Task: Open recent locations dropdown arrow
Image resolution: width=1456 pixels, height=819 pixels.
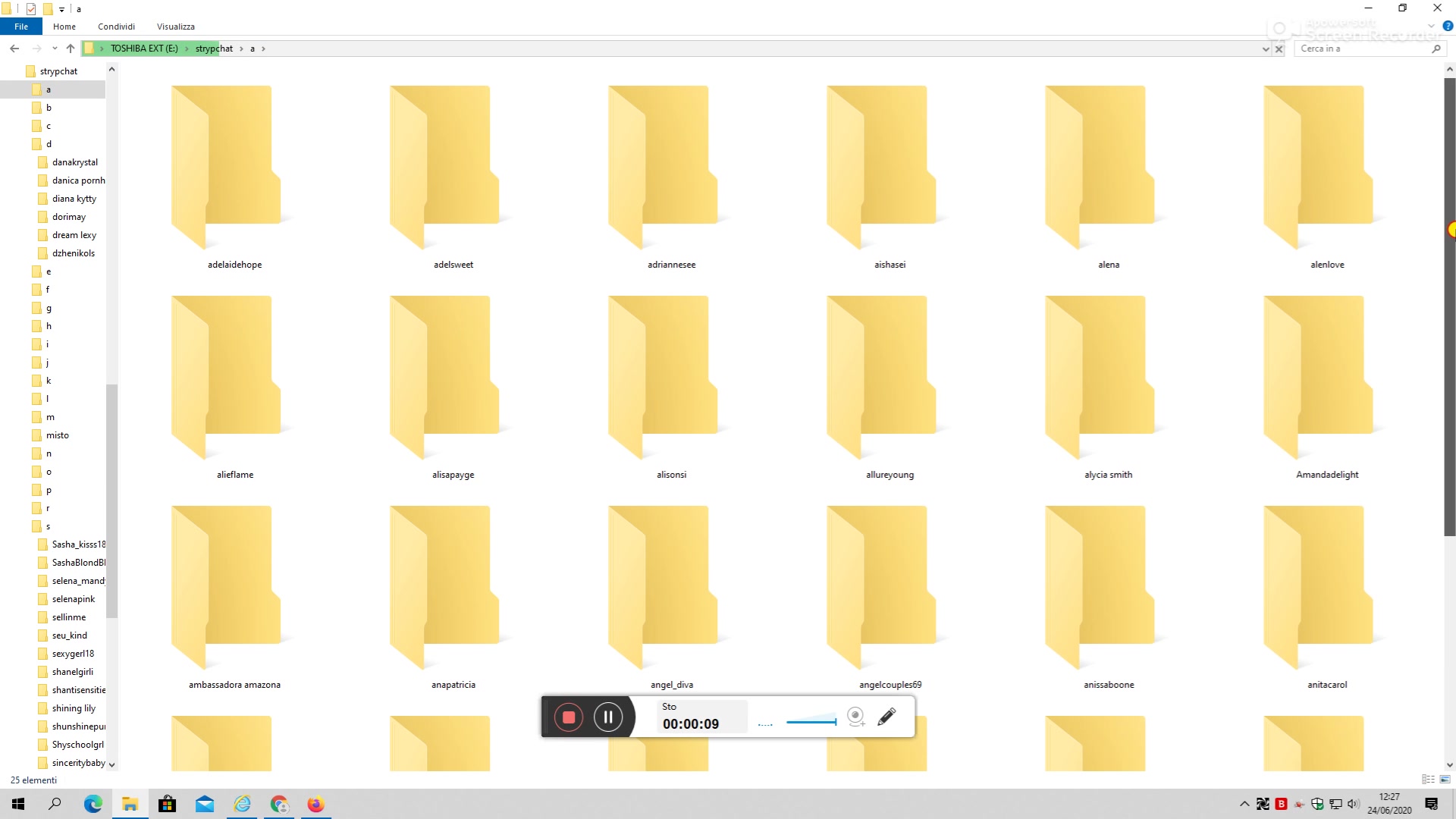Action: pos(55,49)
